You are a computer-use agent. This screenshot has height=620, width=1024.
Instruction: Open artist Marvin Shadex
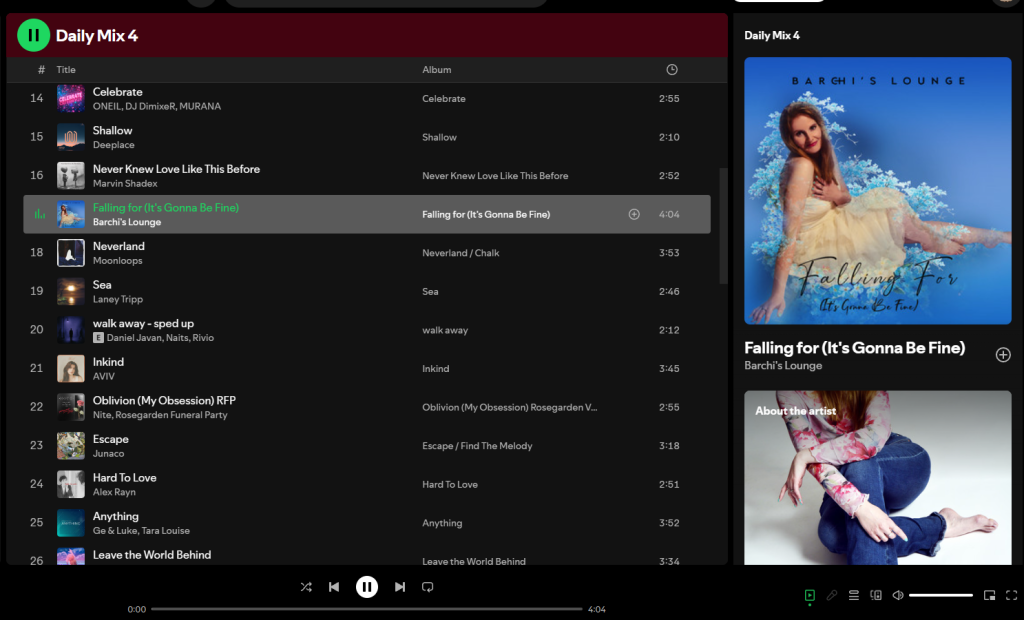[125, 184]
